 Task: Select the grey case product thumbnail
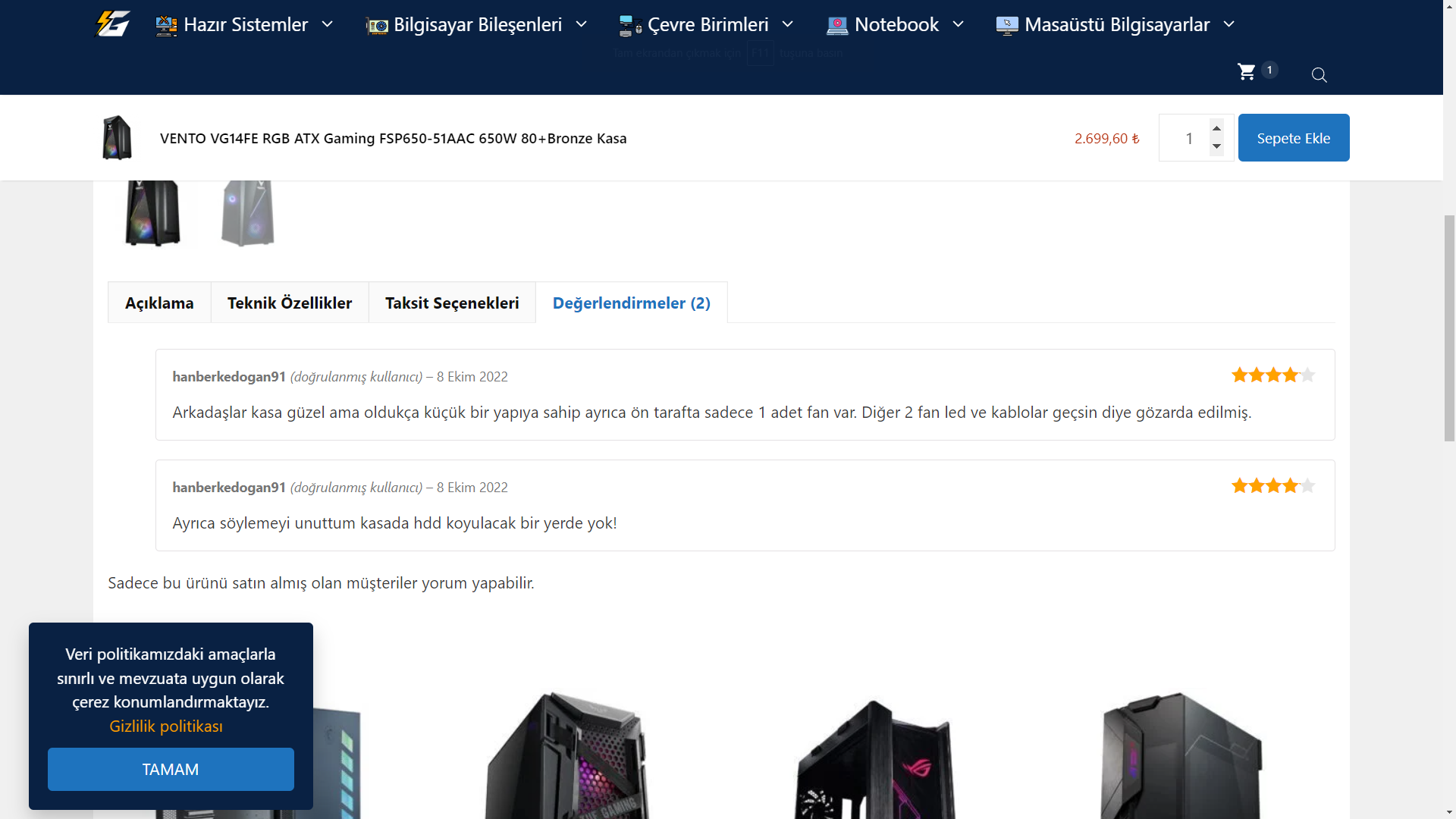coord(248,213)
